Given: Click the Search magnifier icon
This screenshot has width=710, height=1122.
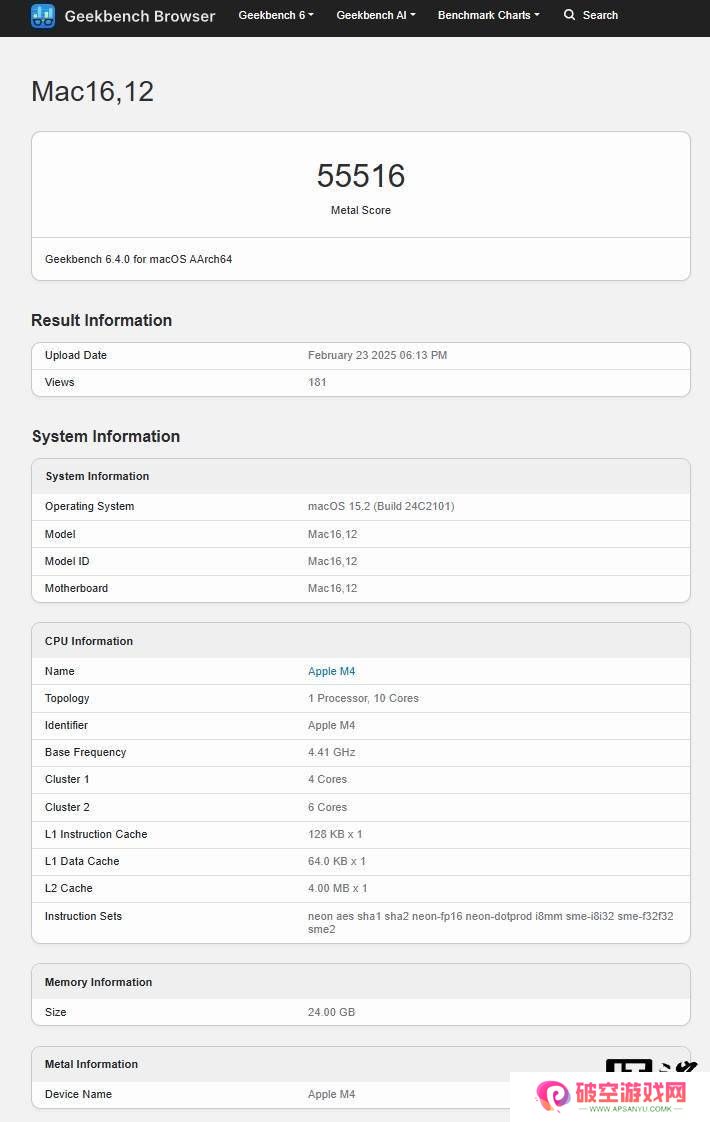Looking at the screenshot, I should [x=569, y=14].
